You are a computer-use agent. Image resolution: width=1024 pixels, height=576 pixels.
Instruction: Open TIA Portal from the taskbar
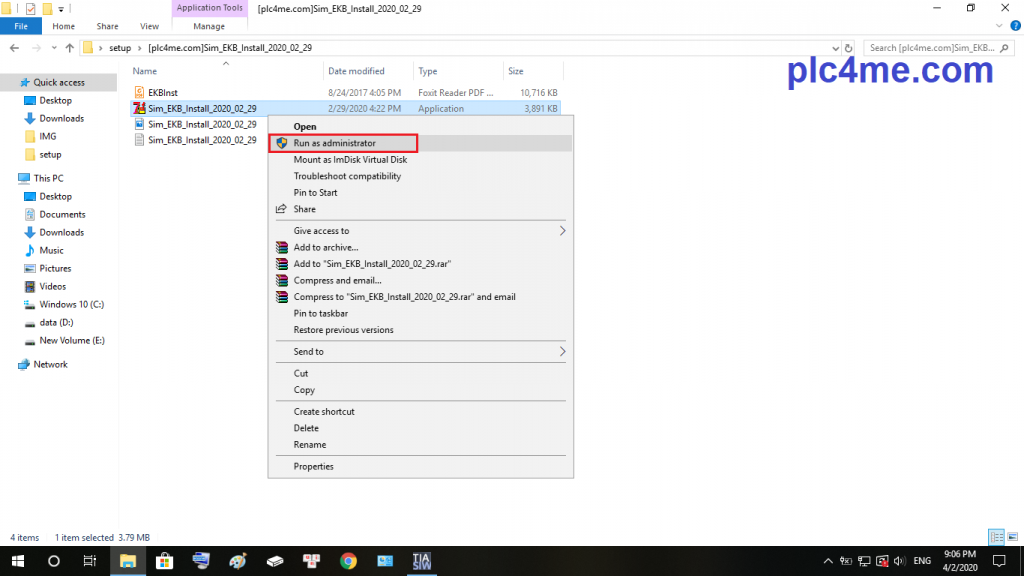tap(422, 561)
